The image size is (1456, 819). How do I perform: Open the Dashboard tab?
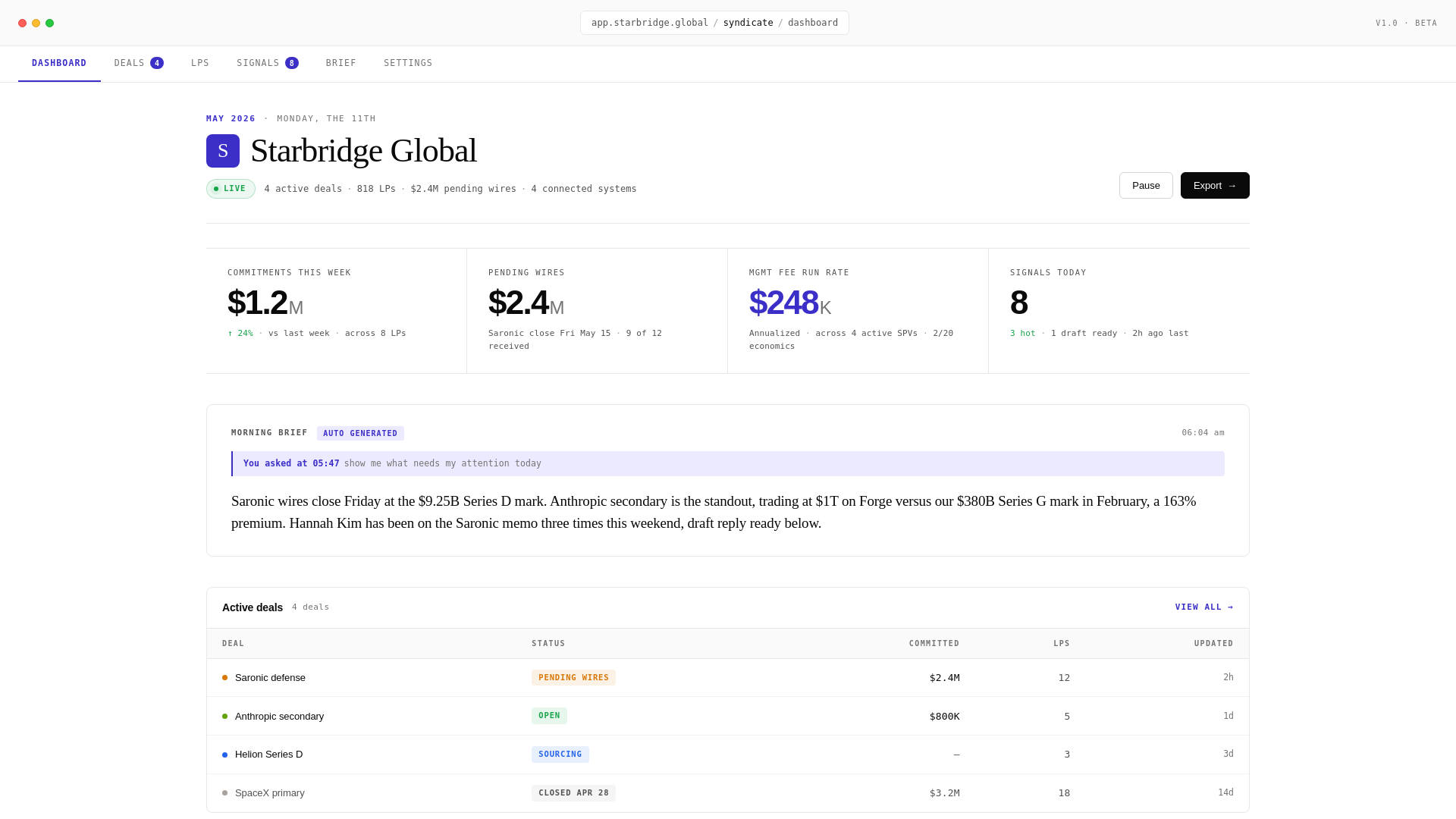click(x=59, y=63)
